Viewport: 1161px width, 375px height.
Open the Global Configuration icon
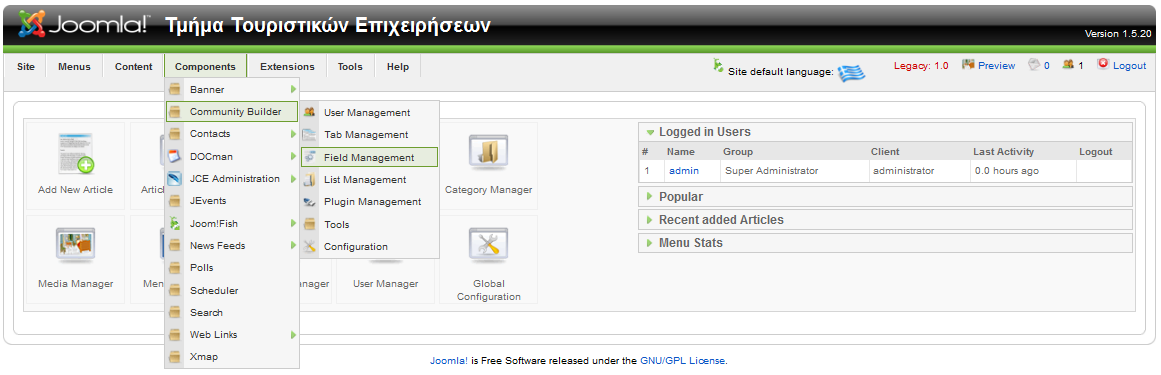[488, 246]
